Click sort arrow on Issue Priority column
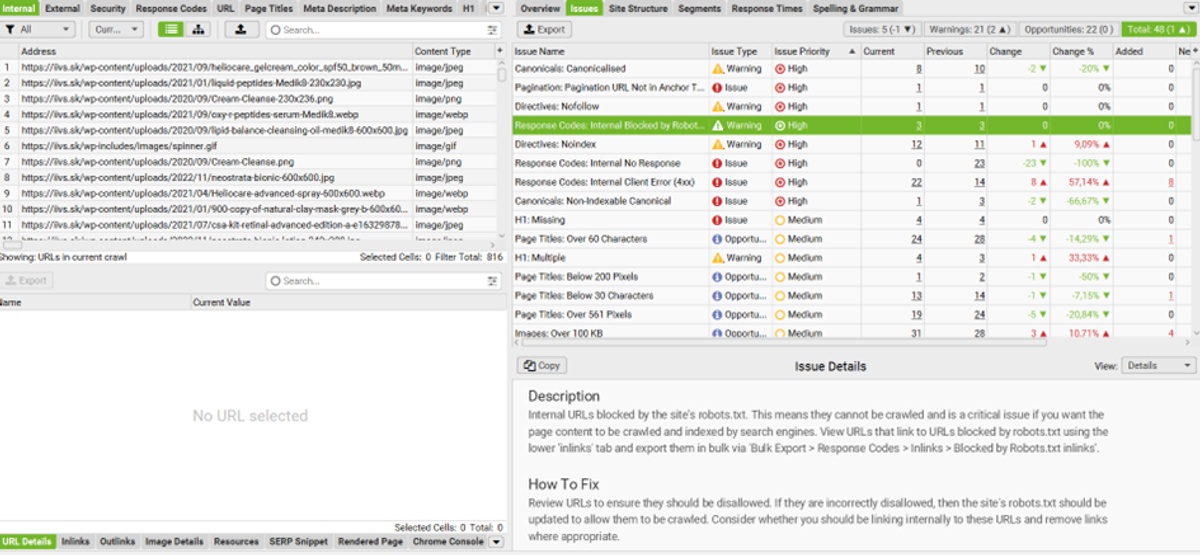This screenshot has width=1200, height=555. pyautogui.click(x=852, y=51)
